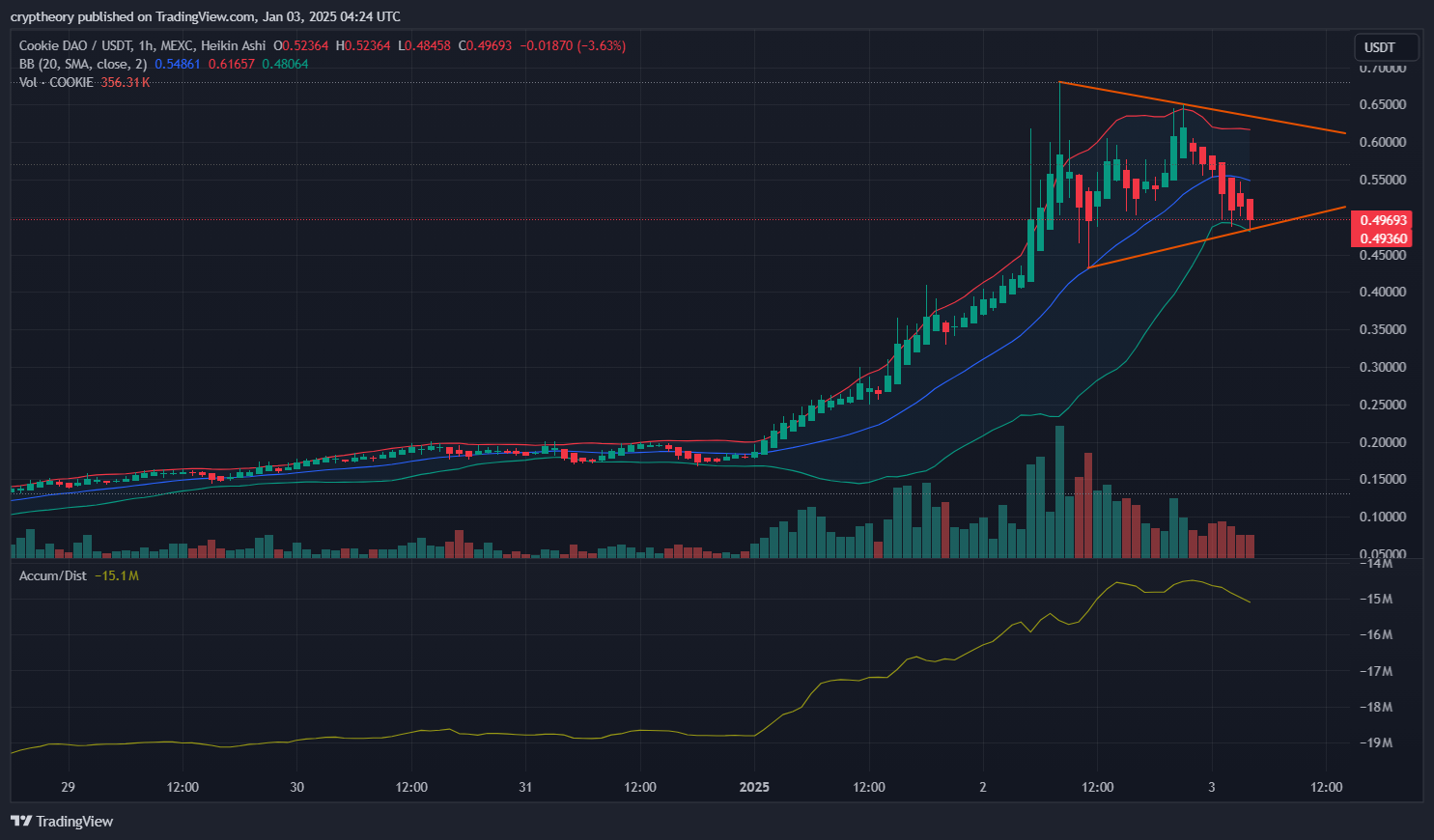Viewport: 1434px width, 840px height.
Task: Click the Accum/Dist value −15.1M
Action: pyautogui.click(x=117, y=575)
